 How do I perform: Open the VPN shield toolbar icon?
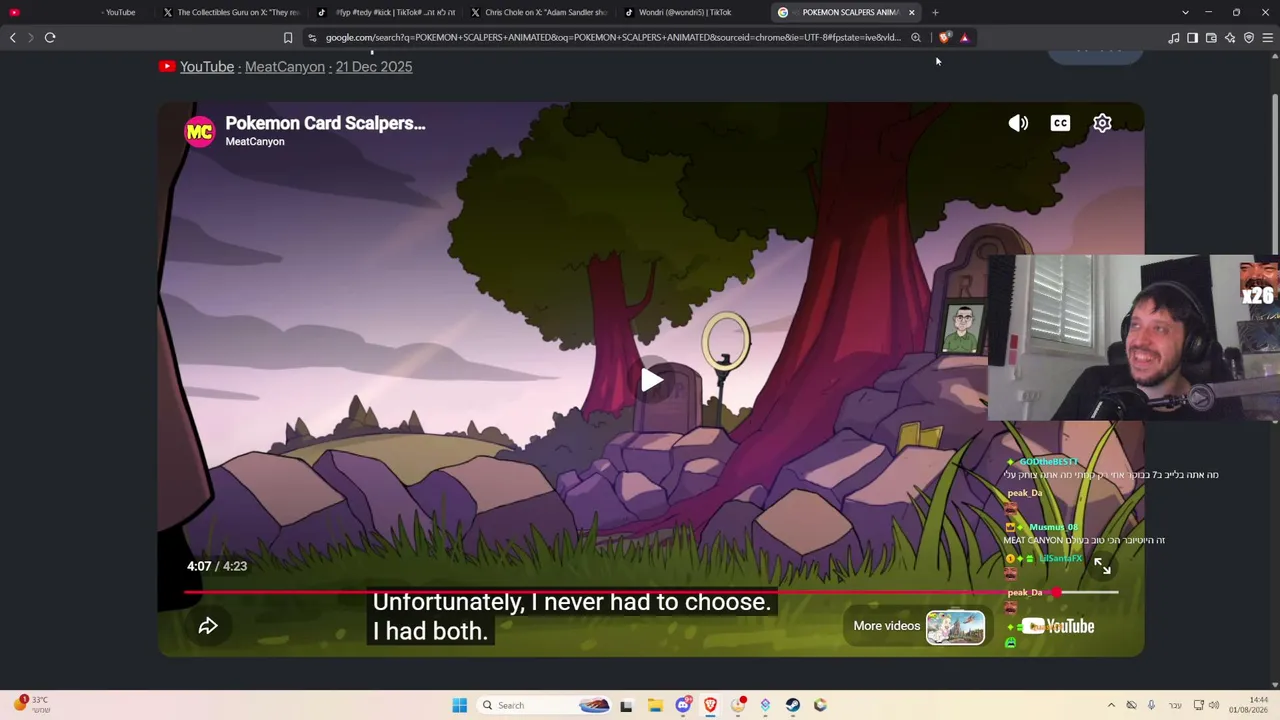pyautogui.click(x=1249, y=38)
